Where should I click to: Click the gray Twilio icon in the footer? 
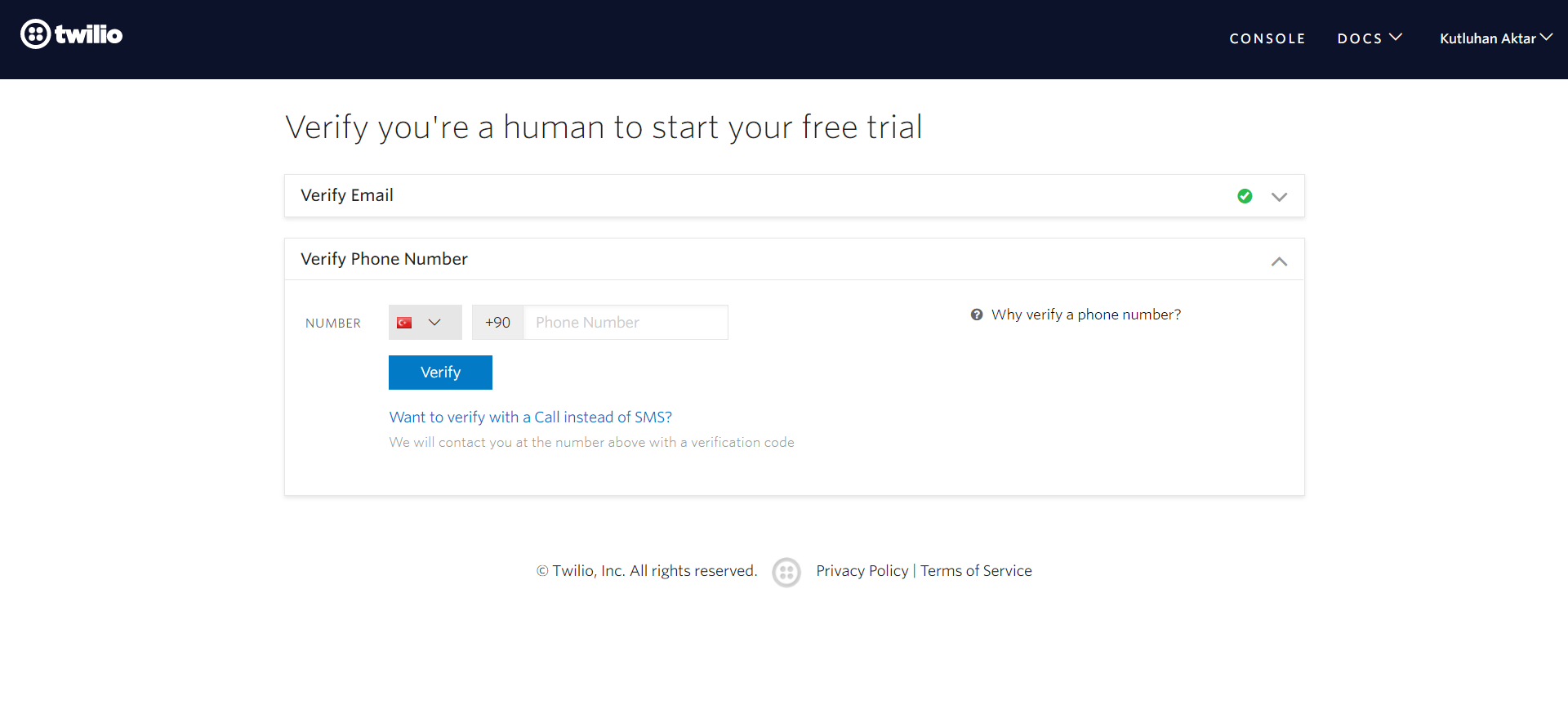point(786,572)
